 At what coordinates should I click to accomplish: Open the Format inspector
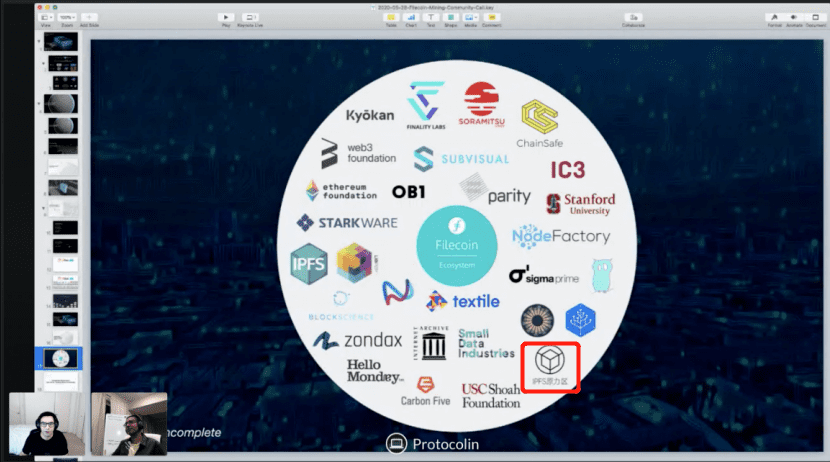pos(774,17)
